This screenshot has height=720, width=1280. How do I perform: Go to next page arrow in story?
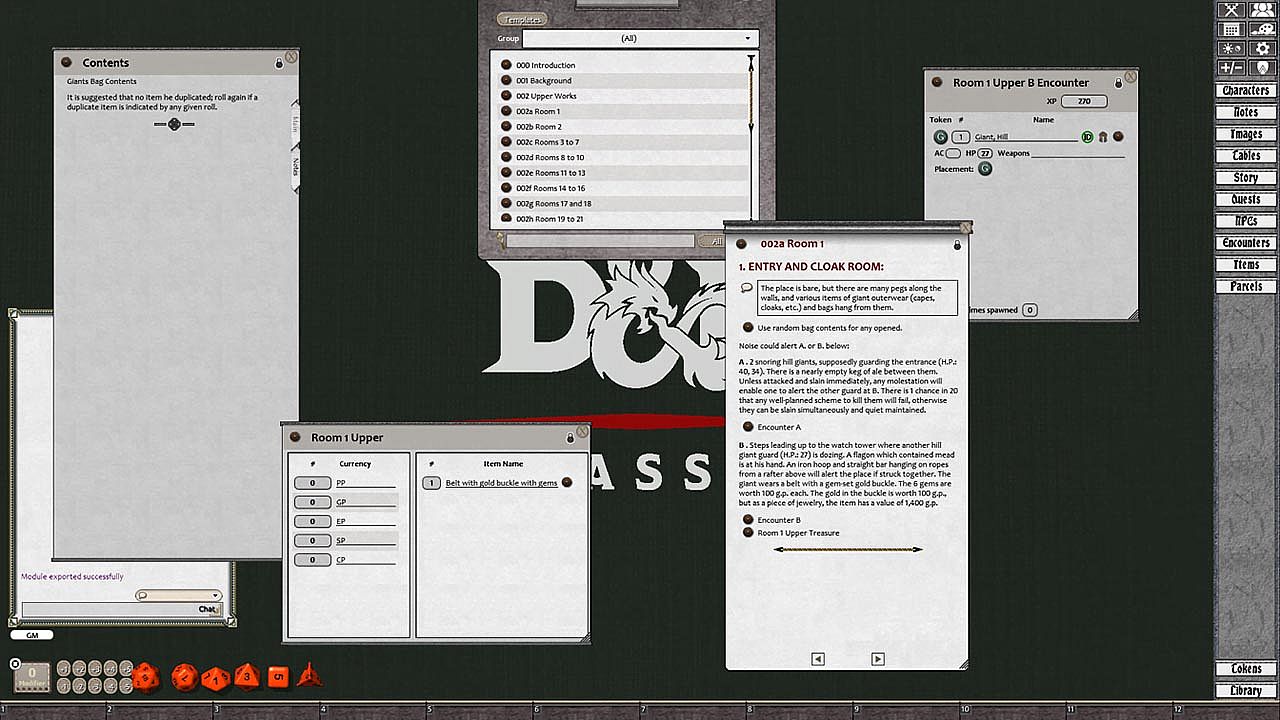(877, 659)
